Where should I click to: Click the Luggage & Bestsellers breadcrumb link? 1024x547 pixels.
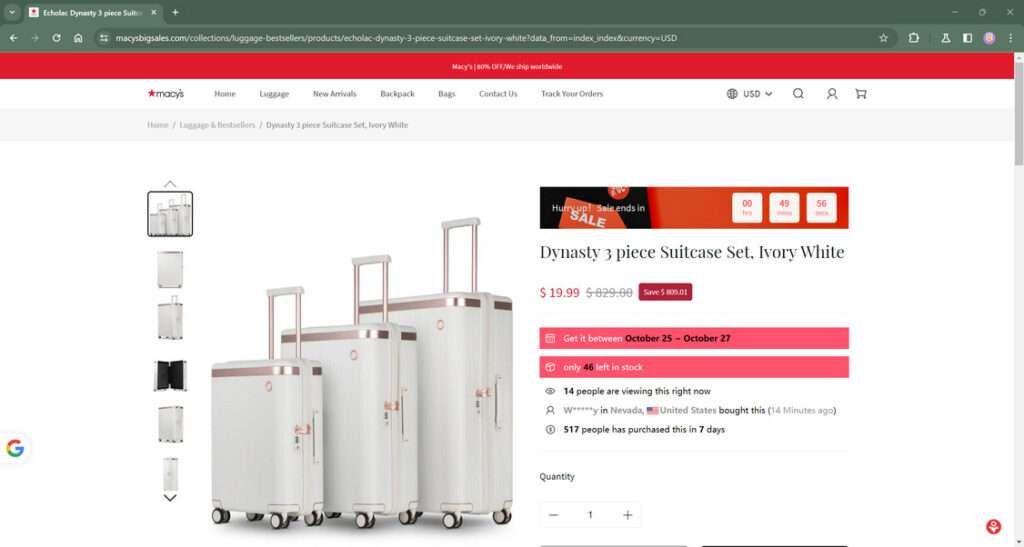217,125
